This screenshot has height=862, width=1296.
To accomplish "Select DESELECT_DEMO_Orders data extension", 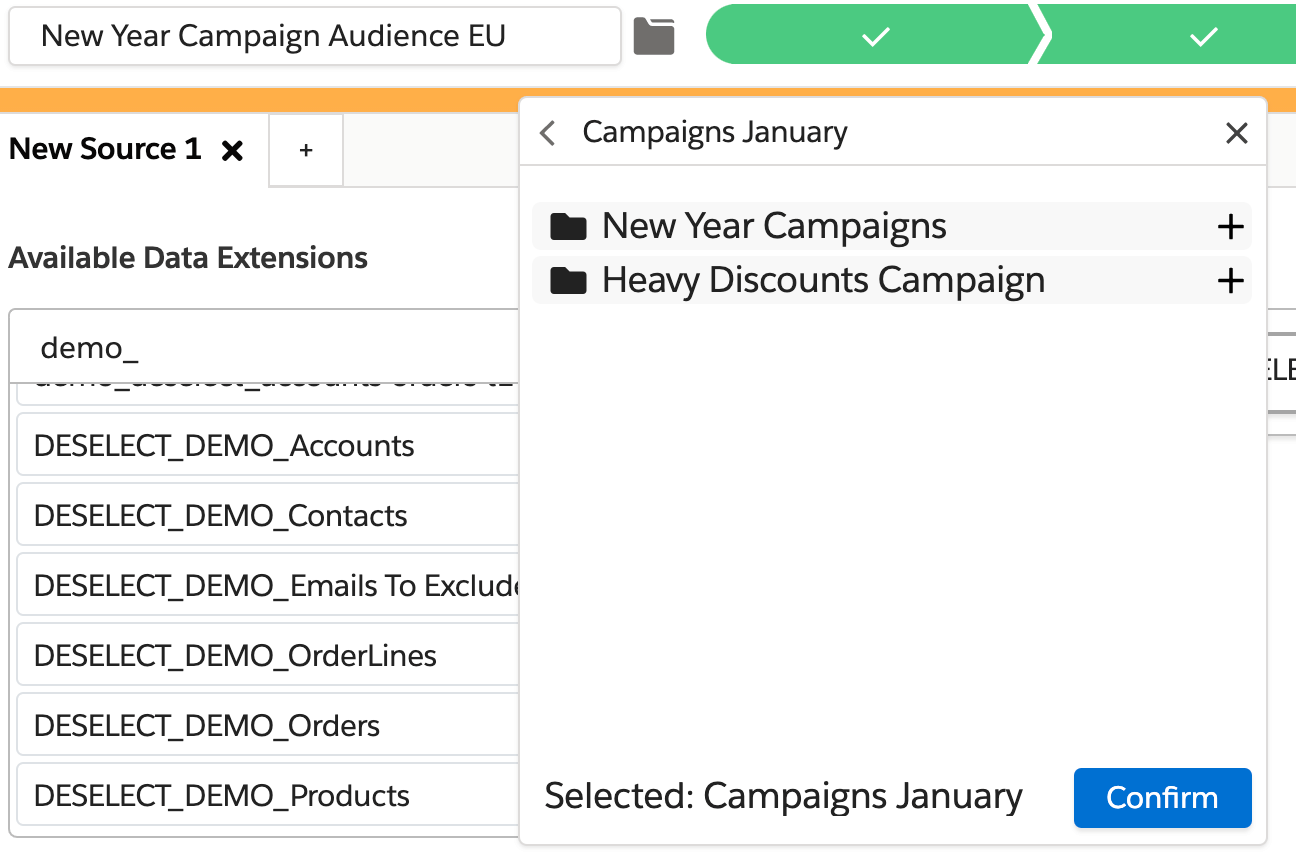I will click(207, 726).
